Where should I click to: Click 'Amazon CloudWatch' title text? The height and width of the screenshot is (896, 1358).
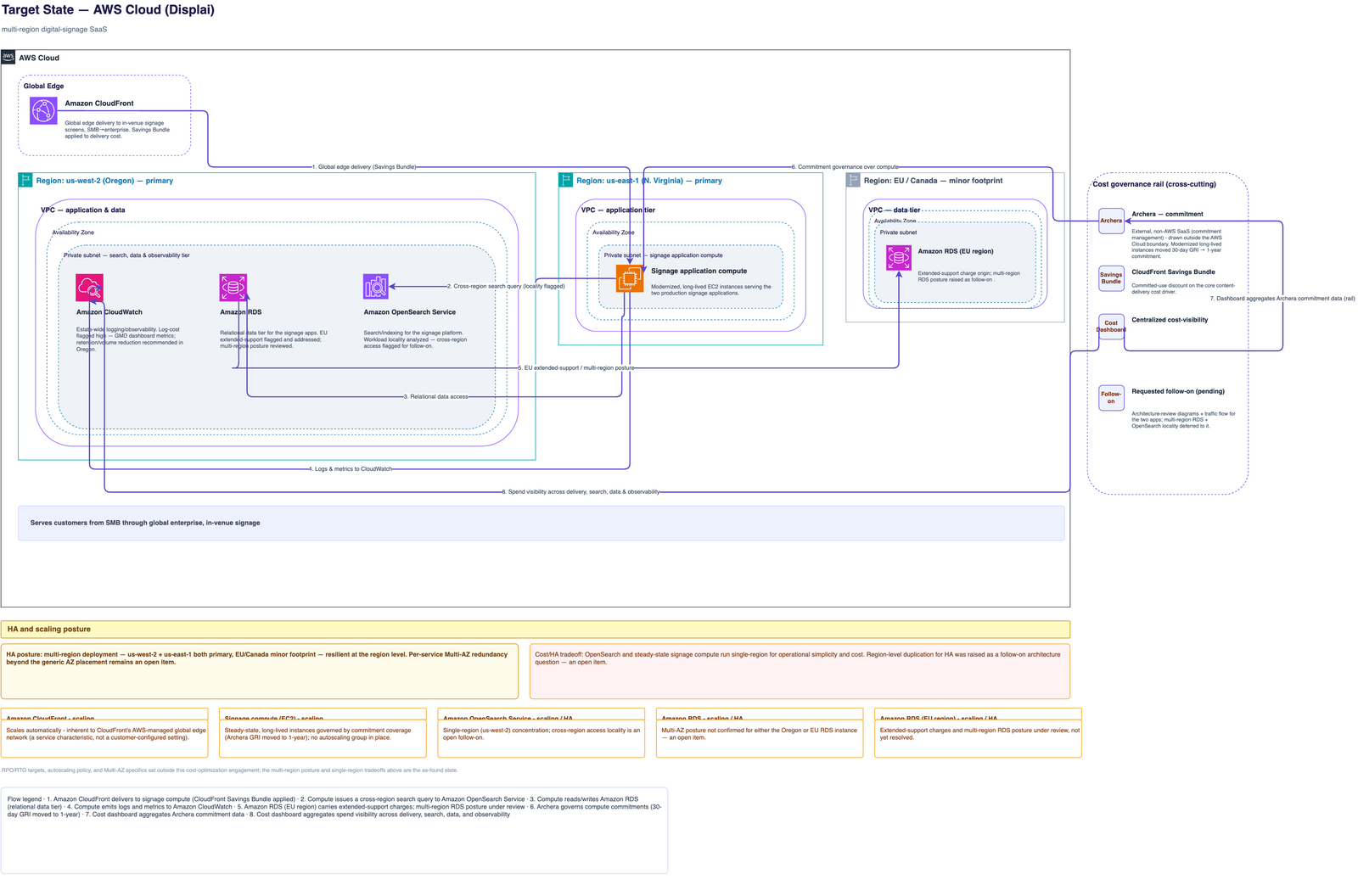(109, 312)
